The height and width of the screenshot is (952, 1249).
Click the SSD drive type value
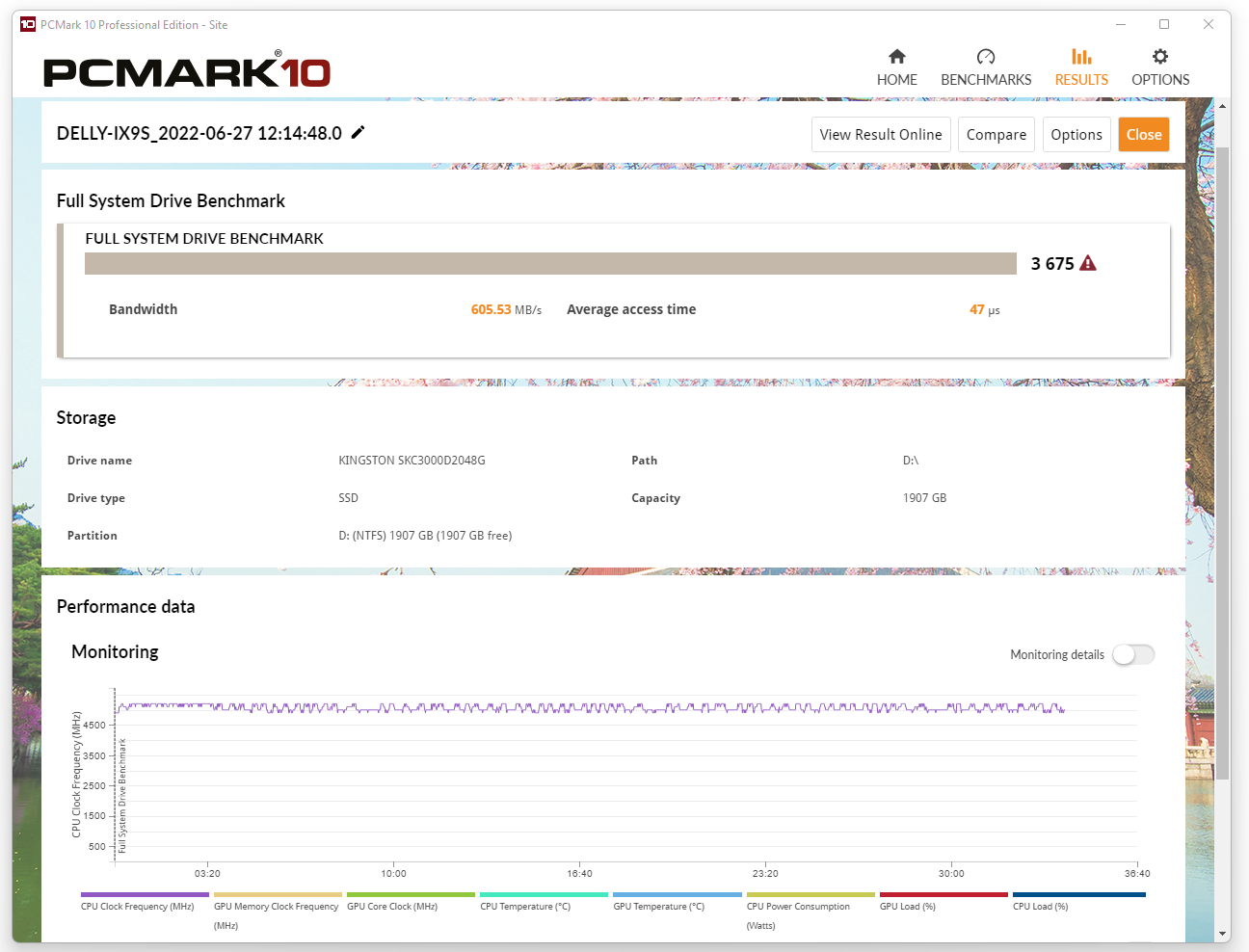tap(348, 498)
